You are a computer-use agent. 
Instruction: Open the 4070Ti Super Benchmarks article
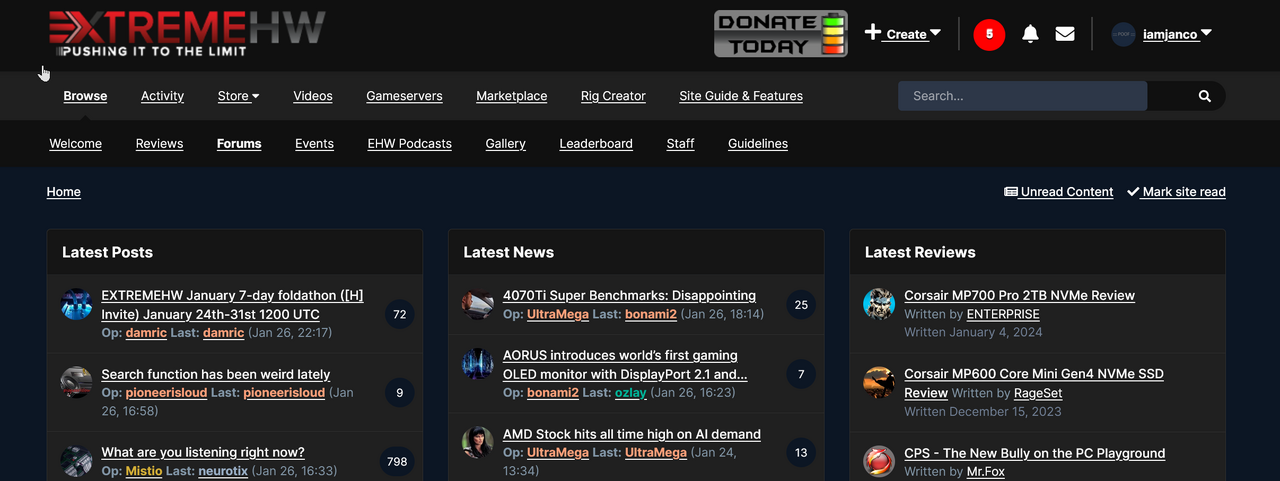(629, 296)
